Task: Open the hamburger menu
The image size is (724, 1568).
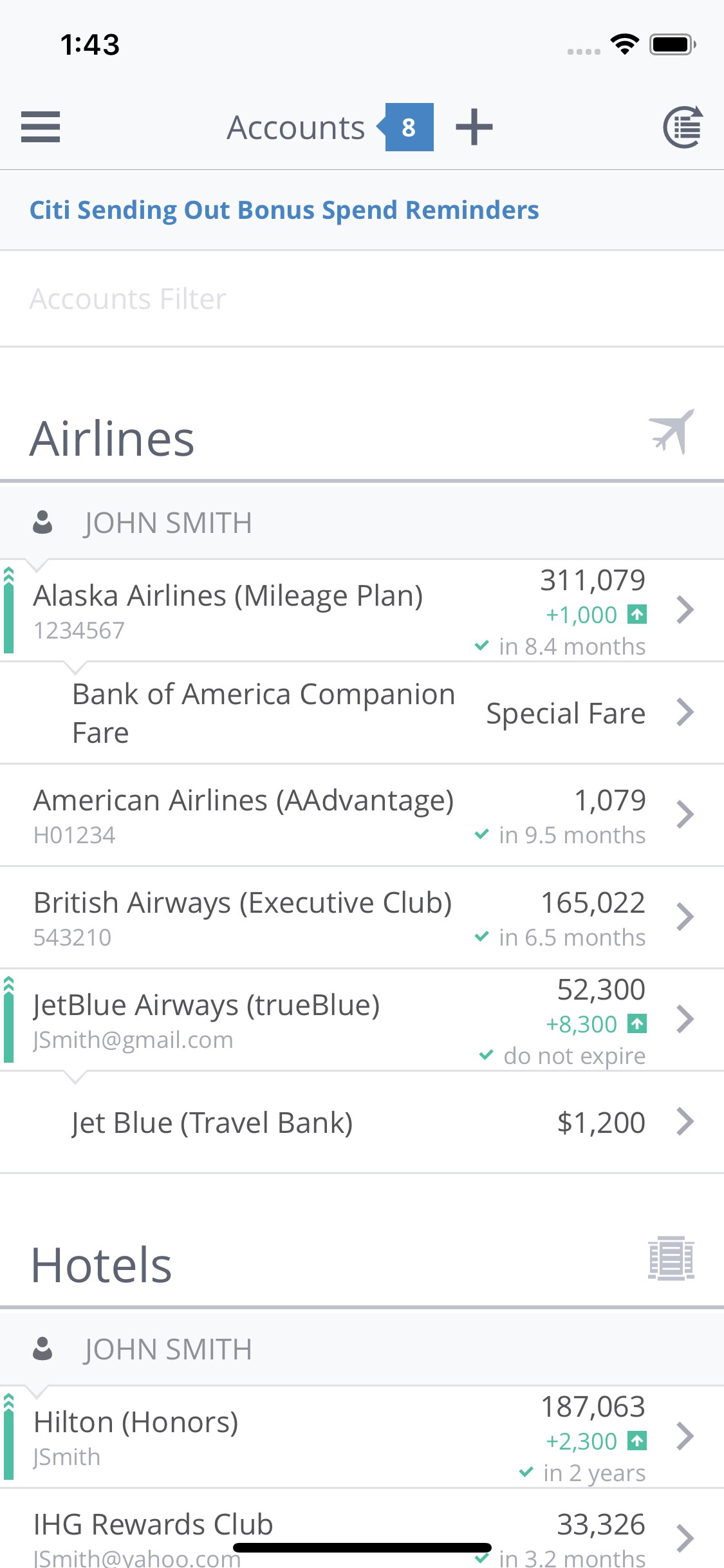Action: click(x=40, y=127)
